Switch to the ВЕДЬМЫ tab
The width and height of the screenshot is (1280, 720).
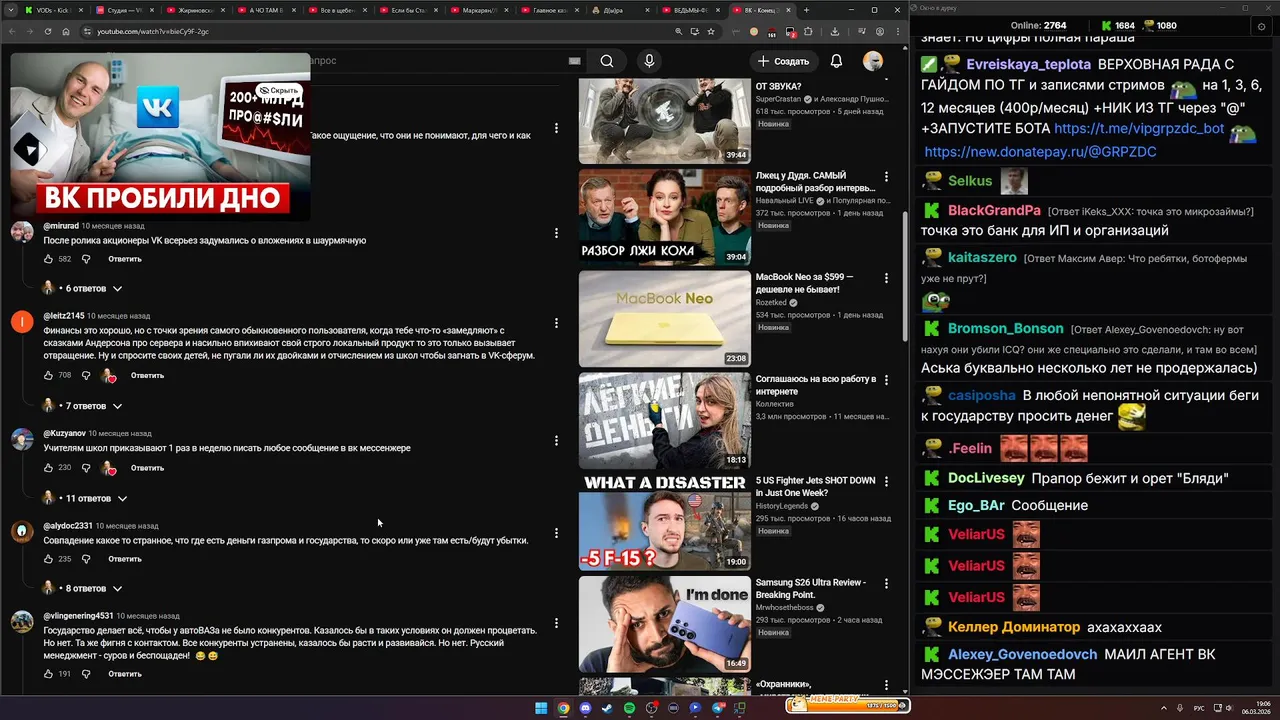pyautogui.click(x=694, y=10)
